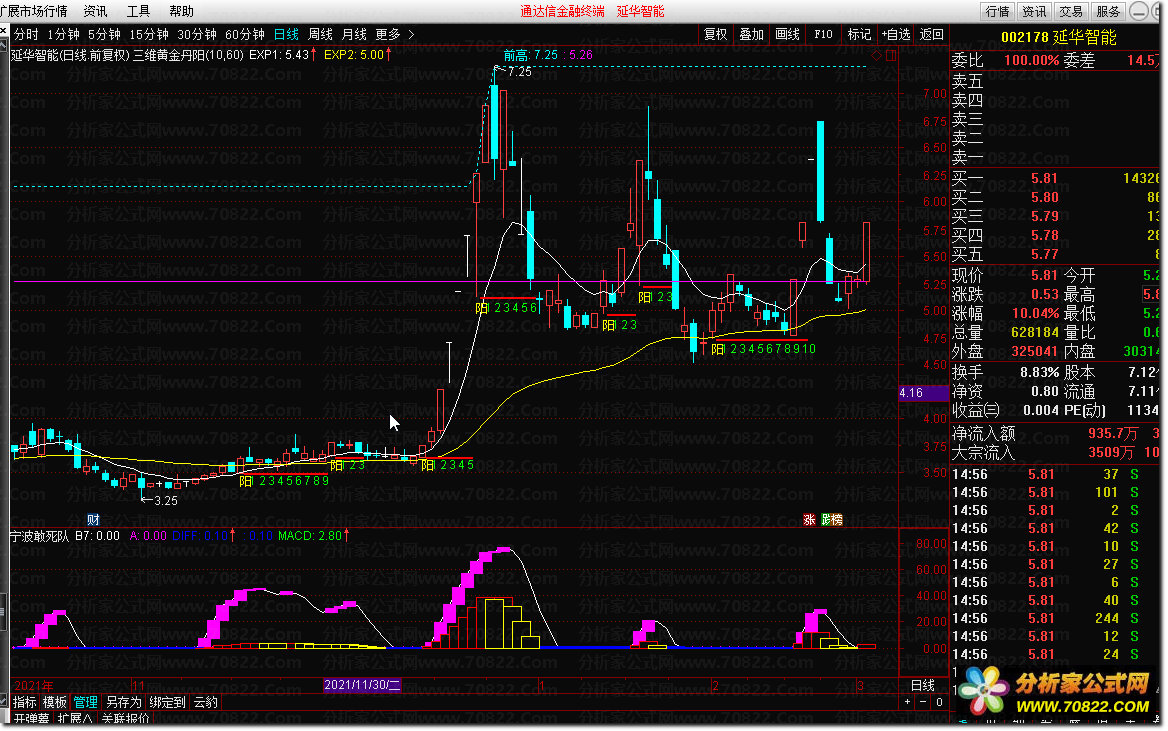The image size is (1168, 731).
Task: Open the 更多 timeframe arrow
Action: (x=411, y=34)
